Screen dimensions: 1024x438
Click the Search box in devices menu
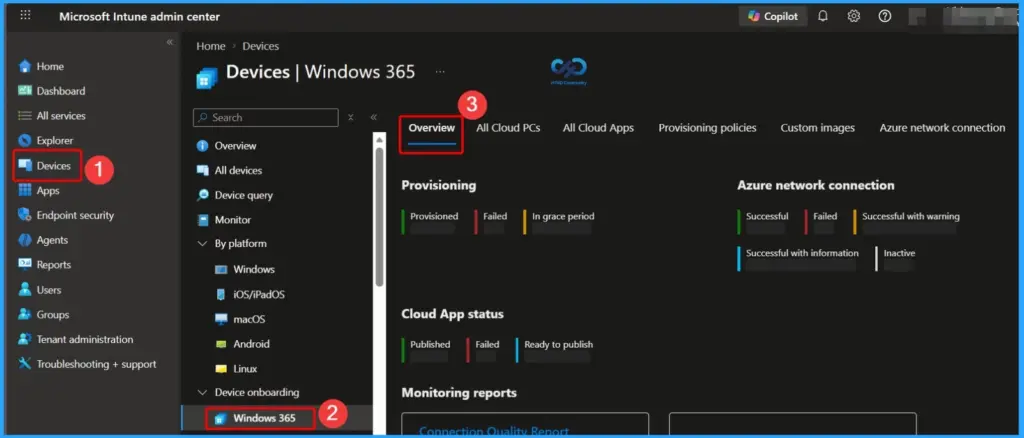pos(265,117)
